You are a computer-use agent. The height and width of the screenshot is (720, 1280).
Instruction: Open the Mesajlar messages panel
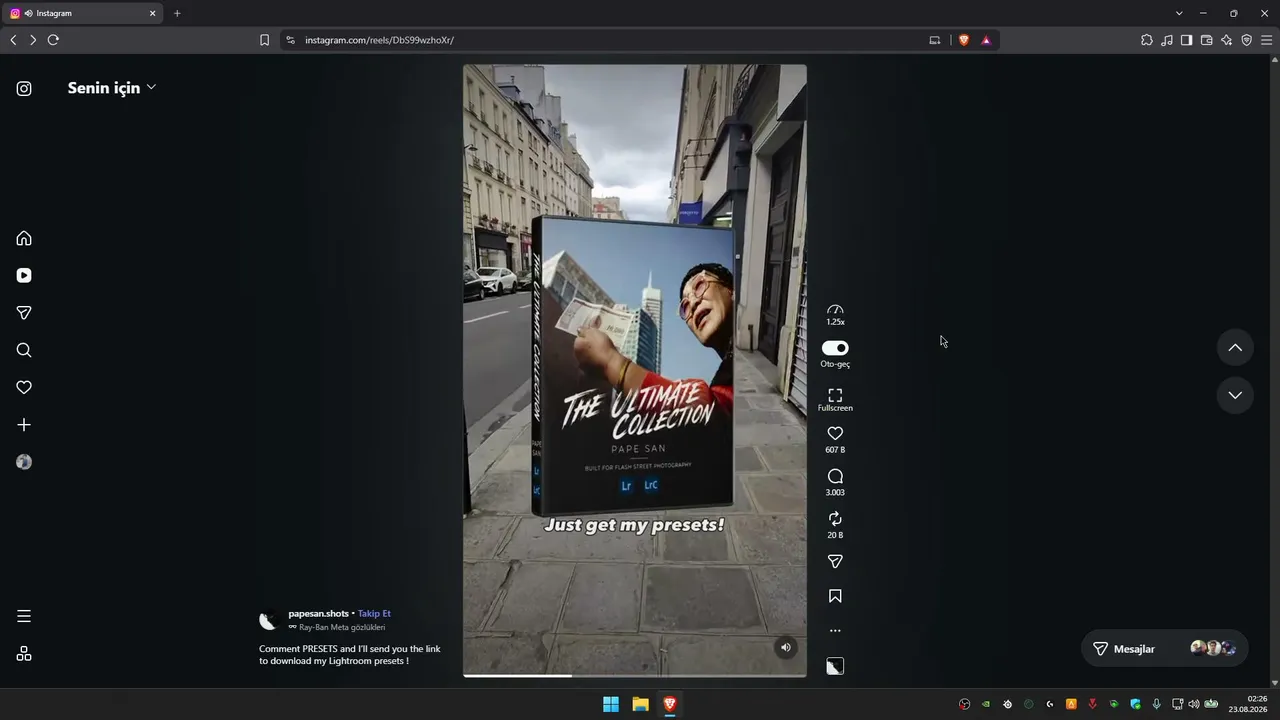1165,649
